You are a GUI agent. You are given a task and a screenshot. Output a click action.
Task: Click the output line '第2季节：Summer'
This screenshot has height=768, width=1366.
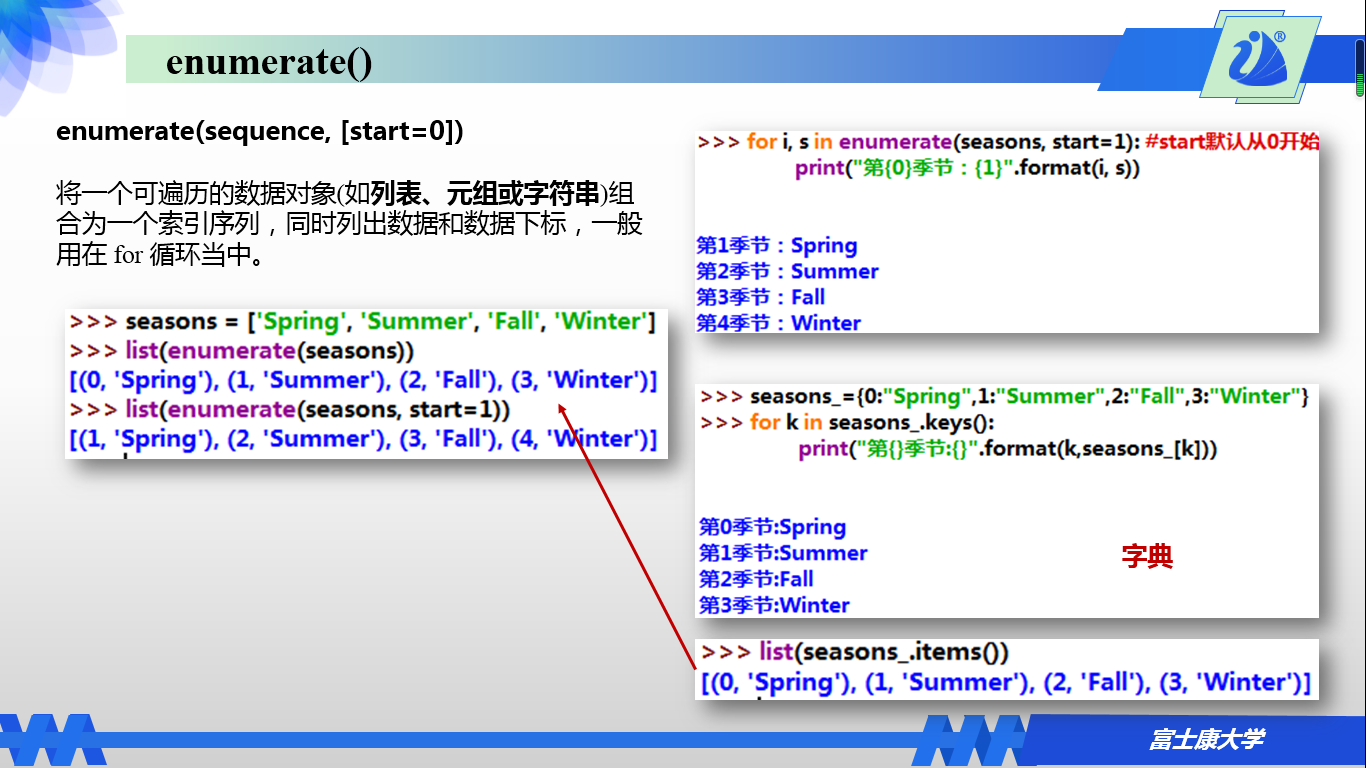[x=788, y=272]
